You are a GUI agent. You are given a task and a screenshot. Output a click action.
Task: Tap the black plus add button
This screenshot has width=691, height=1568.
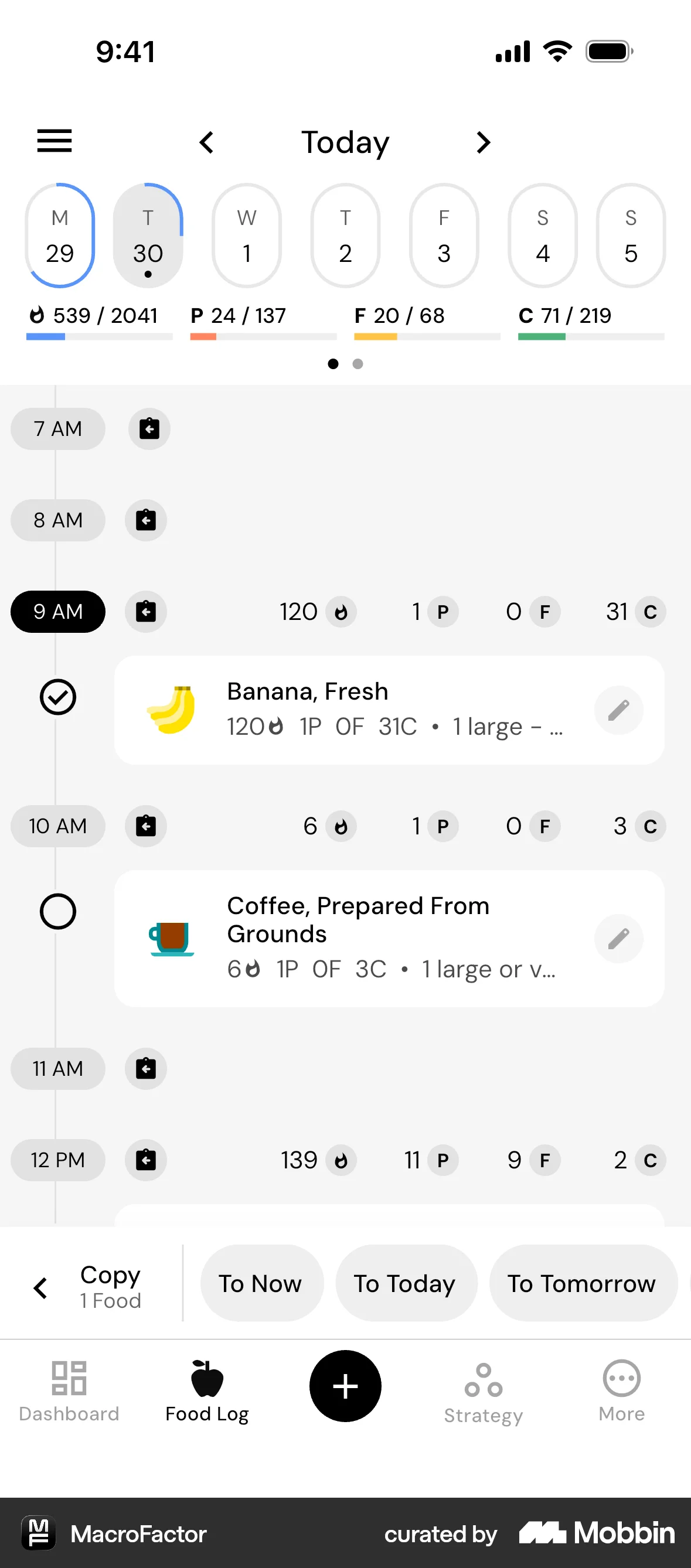[x=345, y=1385]
